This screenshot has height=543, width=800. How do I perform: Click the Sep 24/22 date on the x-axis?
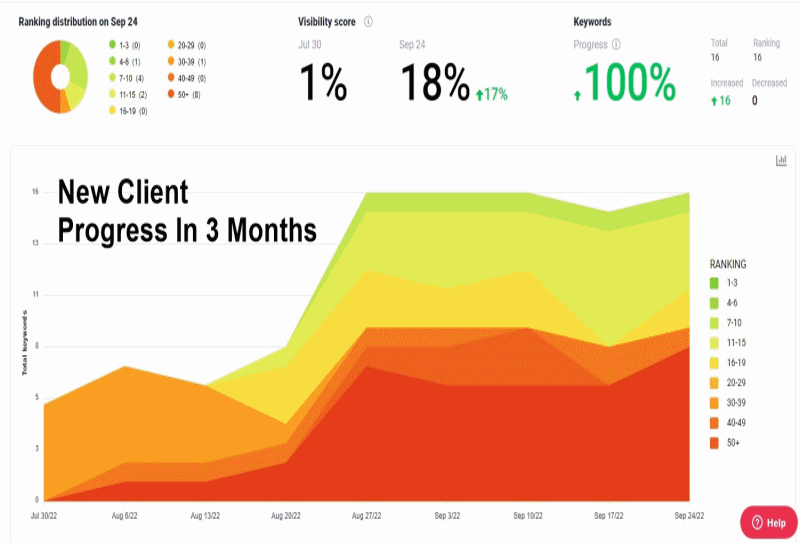coord(690,515)
